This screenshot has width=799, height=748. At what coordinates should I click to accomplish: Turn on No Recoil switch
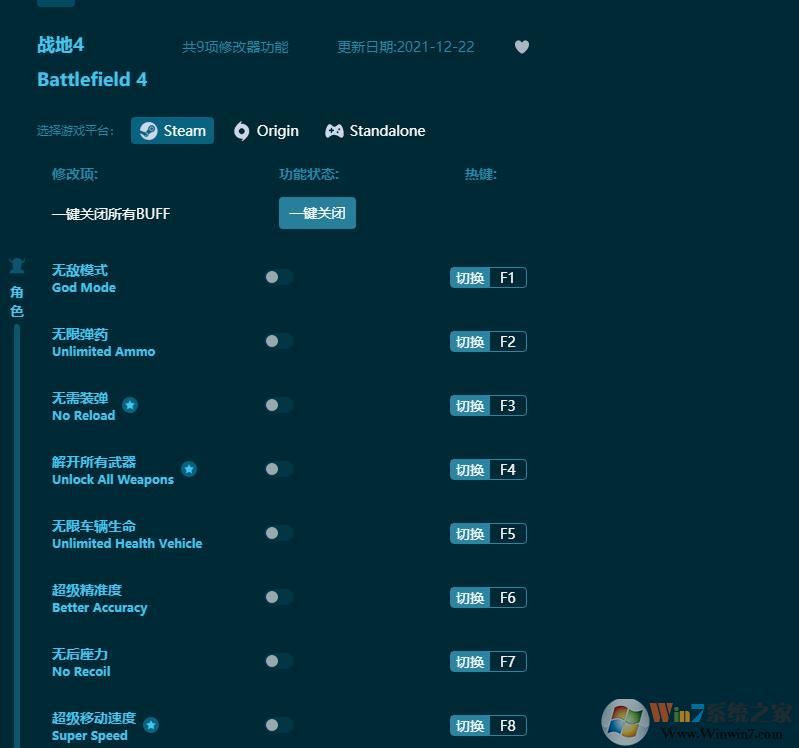click(279, 661)
